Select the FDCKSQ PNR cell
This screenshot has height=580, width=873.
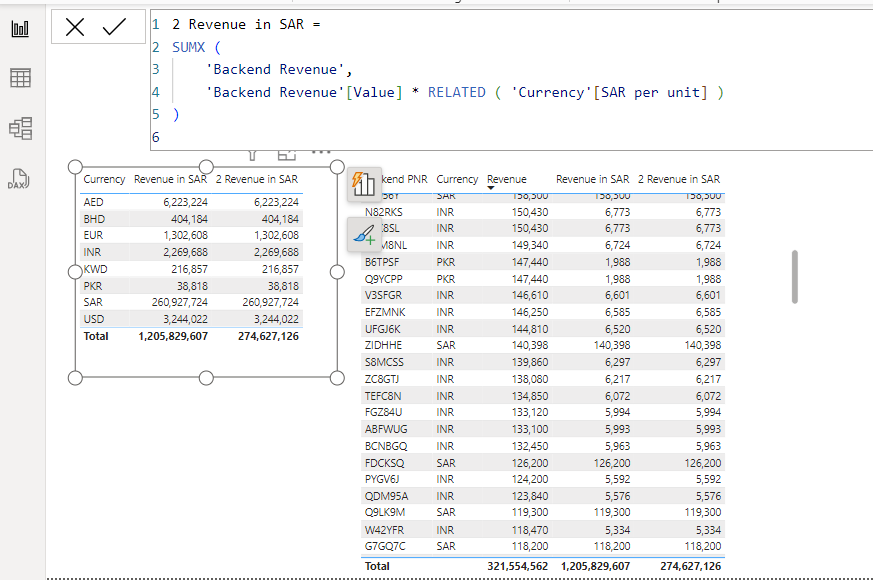tap(384, 463)
